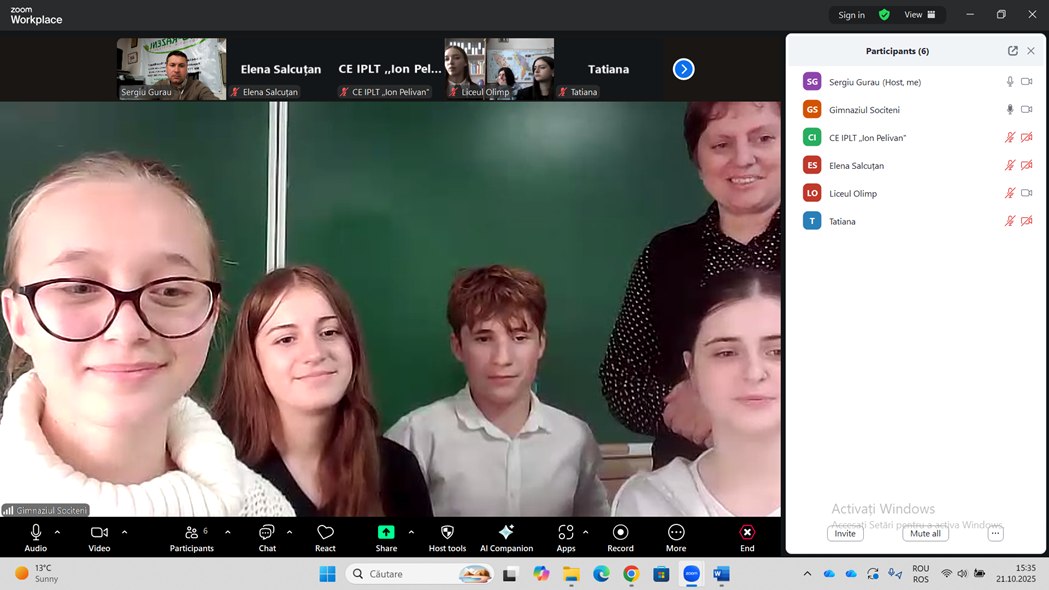Image resolution: width=1049 pixels, height=590 pixels.
Task: Open the More options menu
Action: coord(676,532)
